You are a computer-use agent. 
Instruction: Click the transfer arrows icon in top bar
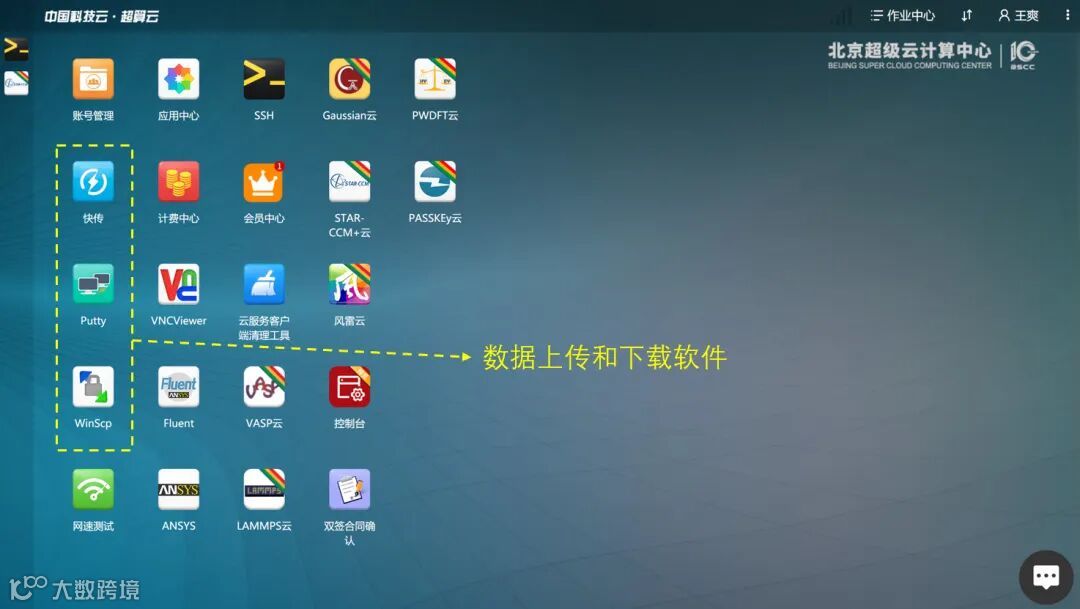[966, 15]
